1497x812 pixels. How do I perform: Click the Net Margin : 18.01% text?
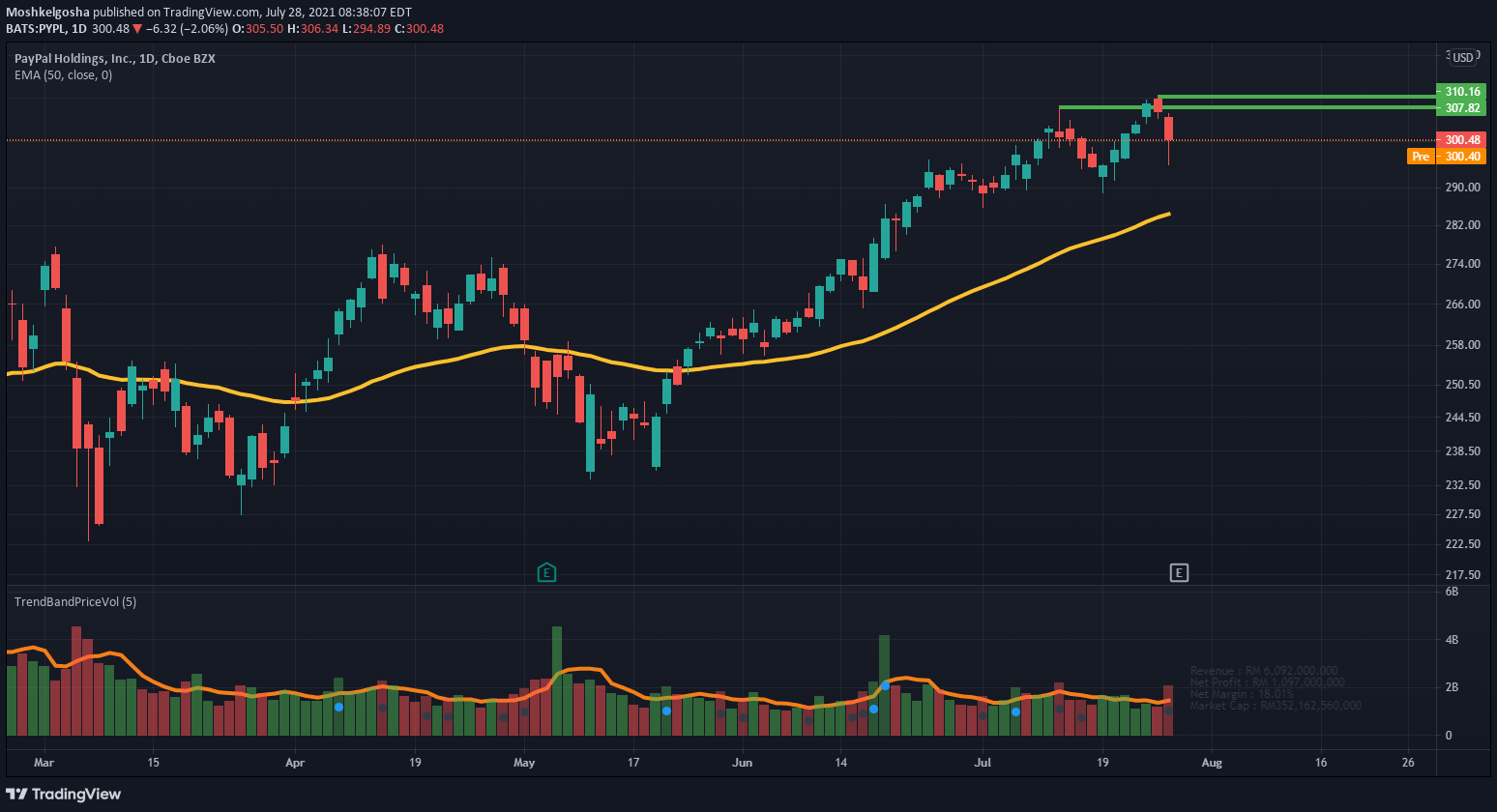pos(1242,694)
